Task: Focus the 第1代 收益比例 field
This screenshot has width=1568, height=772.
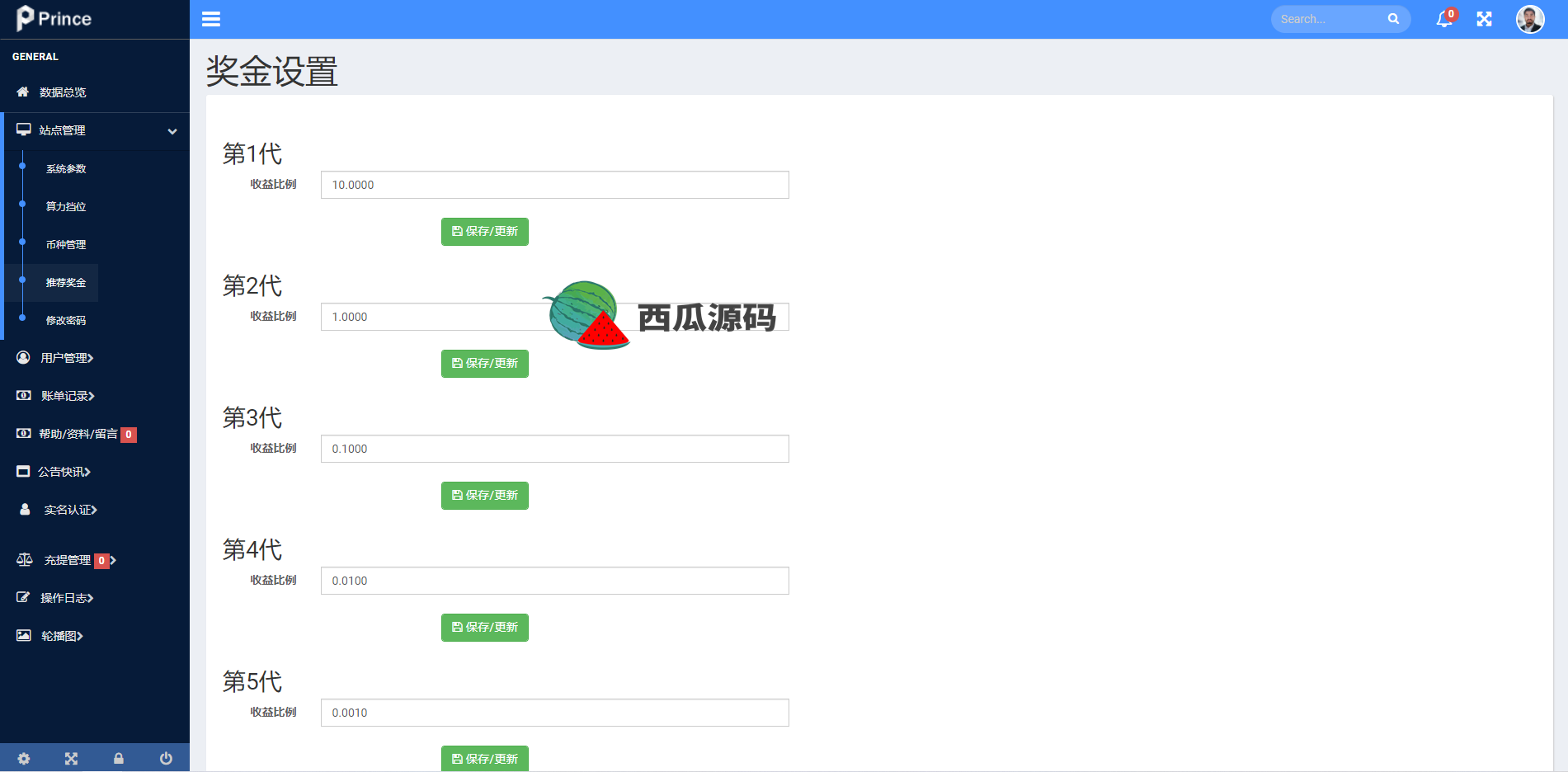Action: 555,185
